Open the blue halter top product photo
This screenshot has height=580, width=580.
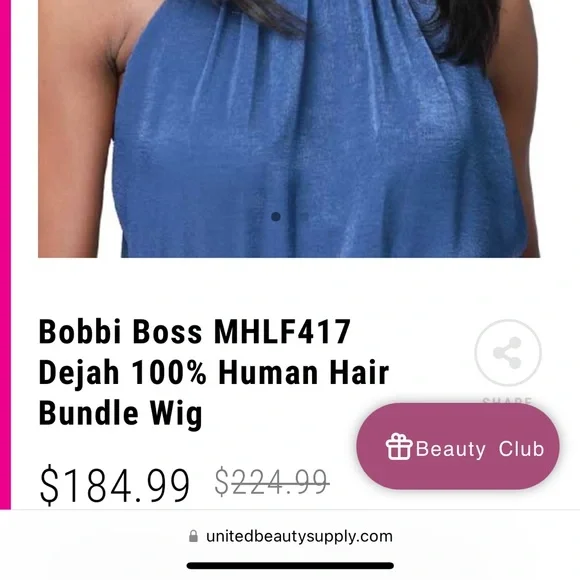pyautogui.click(x=289, y=129)
